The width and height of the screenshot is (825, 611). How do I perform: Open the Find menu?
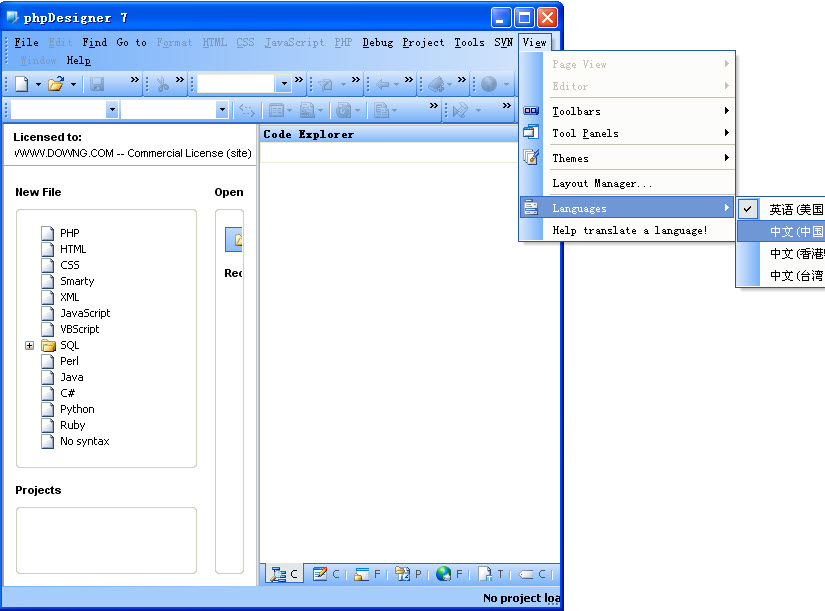tap(95, 42)
